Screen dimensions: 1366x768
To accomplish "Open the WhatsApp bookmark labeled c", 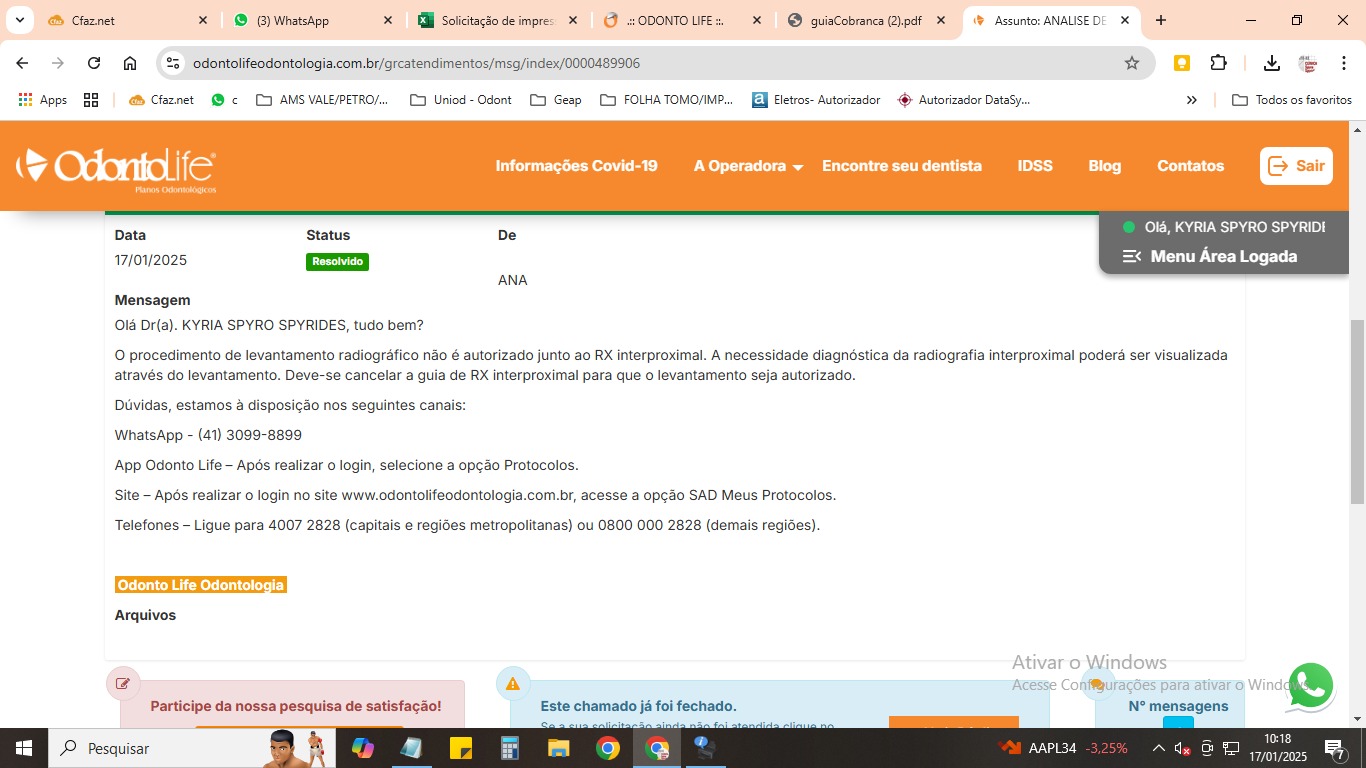I will [224, 100].
